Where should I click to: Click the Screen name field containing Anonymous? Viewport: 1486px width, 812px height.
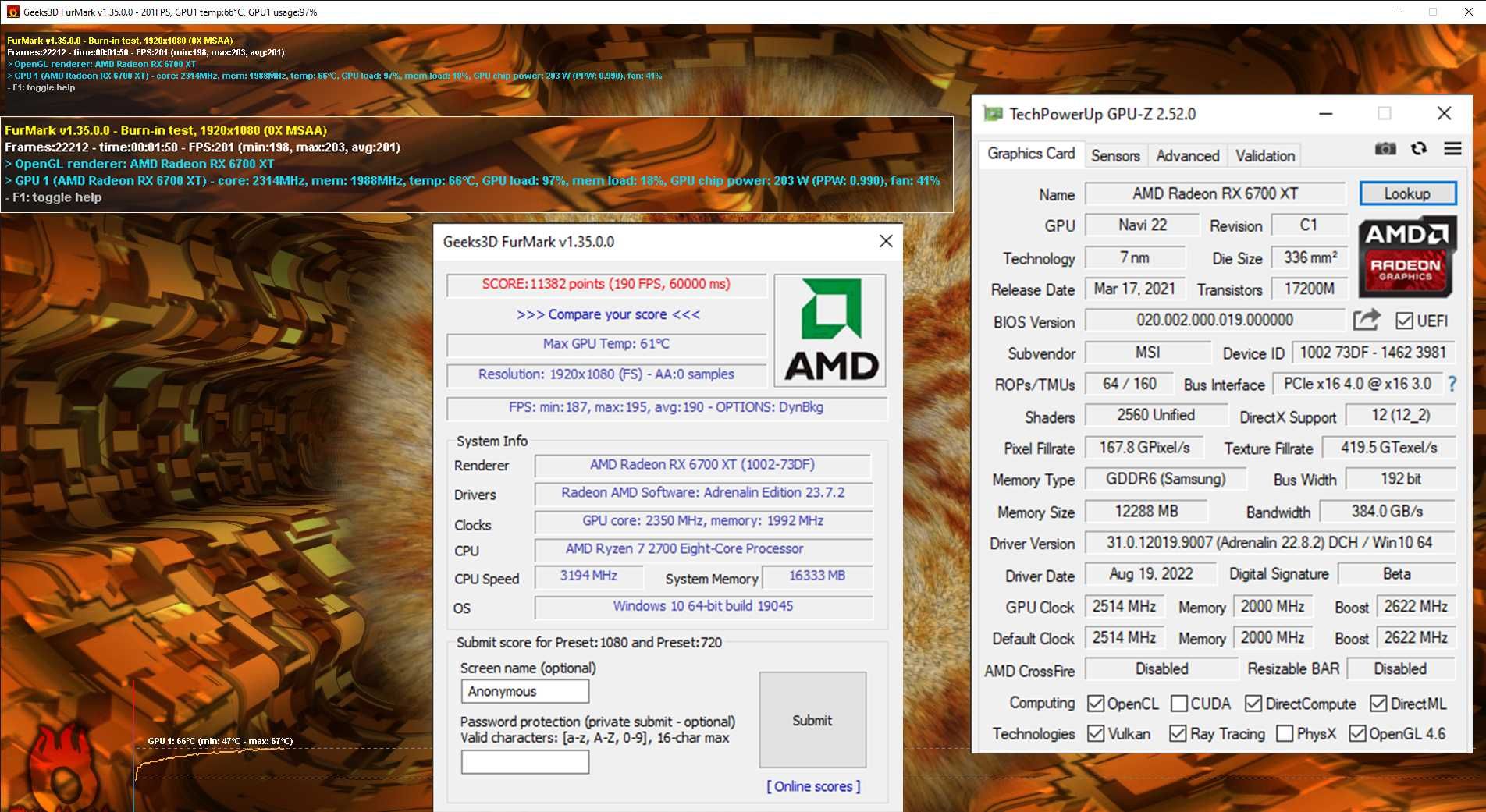(524, 691)
